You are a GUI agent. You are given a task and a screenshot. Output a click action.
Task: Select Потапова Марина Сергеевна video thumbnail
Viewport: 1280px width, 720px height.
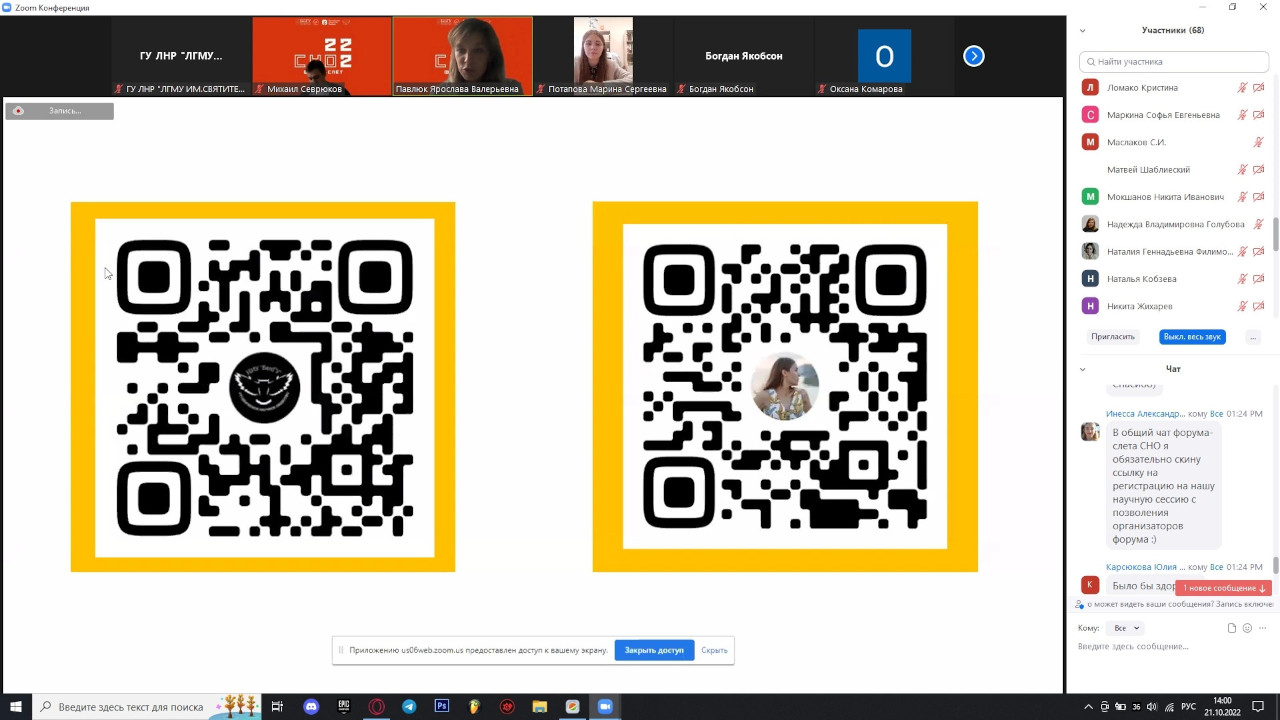coord(603,56)
